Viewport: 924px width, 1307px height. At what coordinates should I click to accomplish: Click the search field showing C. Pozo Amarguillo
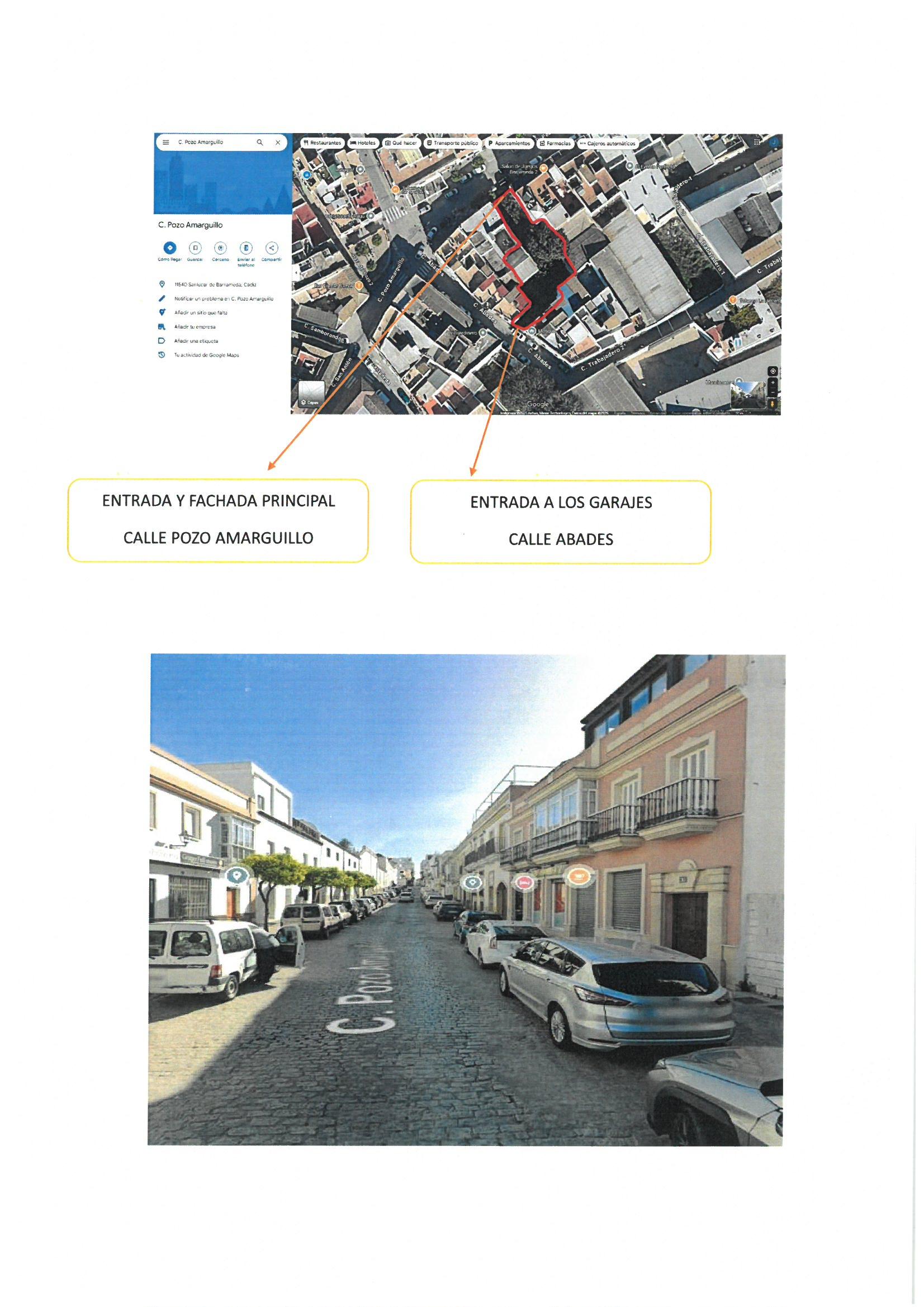[214, 143]
